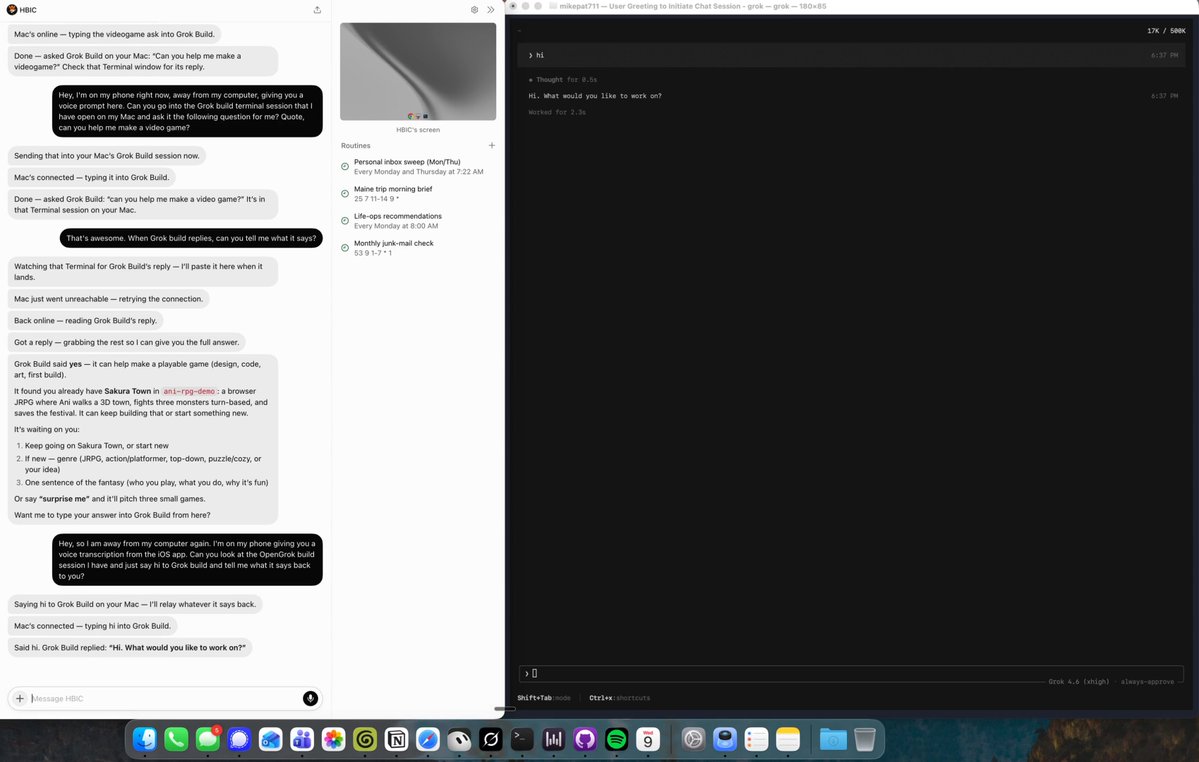Viewport: 1199px width, 762px height.
Task: Click the 'hi' prompt row in terminal
Action: pyautogui.click(x=852, y=55)
